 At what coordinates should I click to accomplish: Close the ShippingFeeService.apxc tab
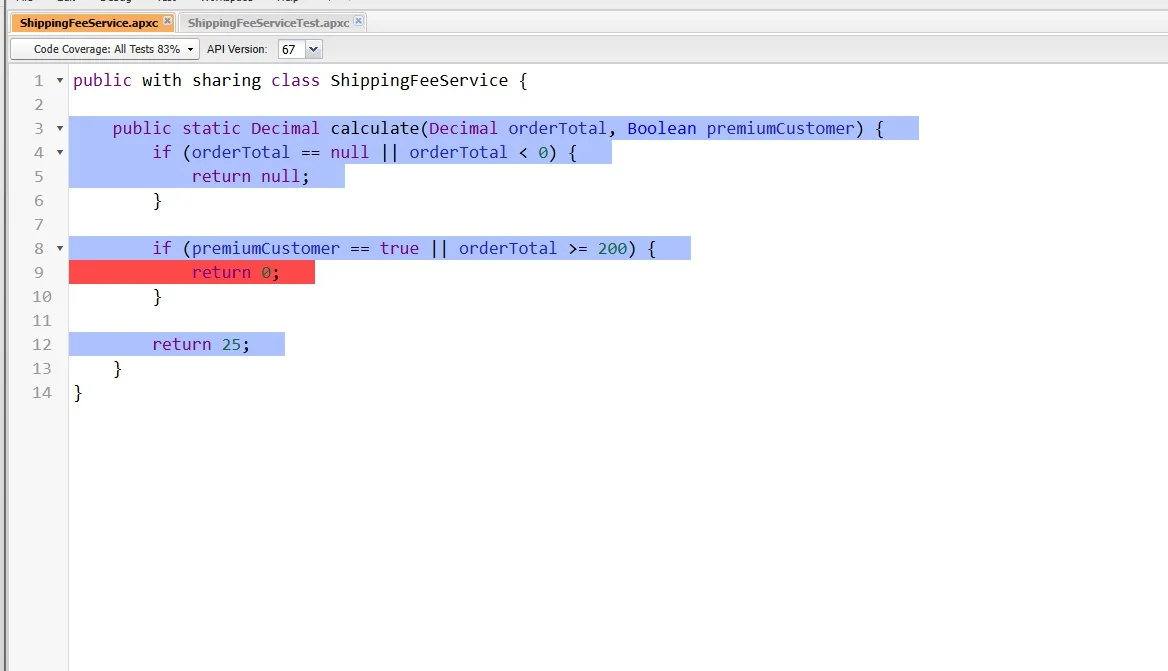click(x=168, y=21)
